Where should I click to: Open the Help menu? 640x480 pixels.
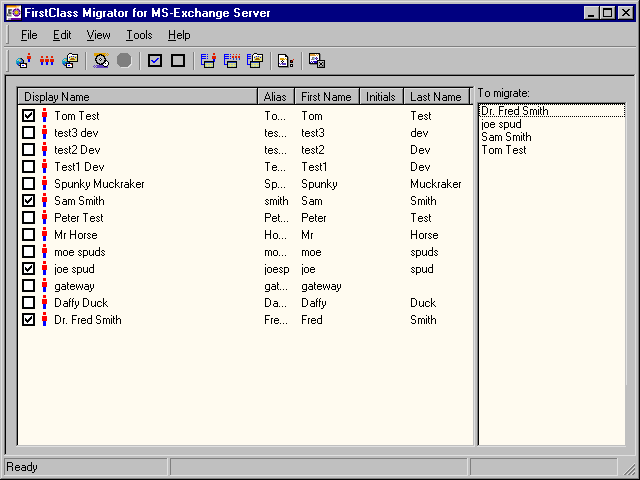coord(179,35)
